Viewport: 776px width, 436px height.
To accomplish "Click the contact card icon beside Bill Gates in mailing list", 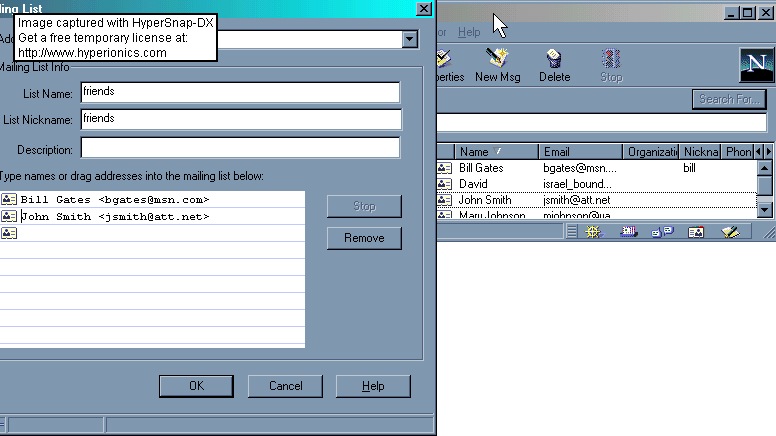I will pos(9,199).
